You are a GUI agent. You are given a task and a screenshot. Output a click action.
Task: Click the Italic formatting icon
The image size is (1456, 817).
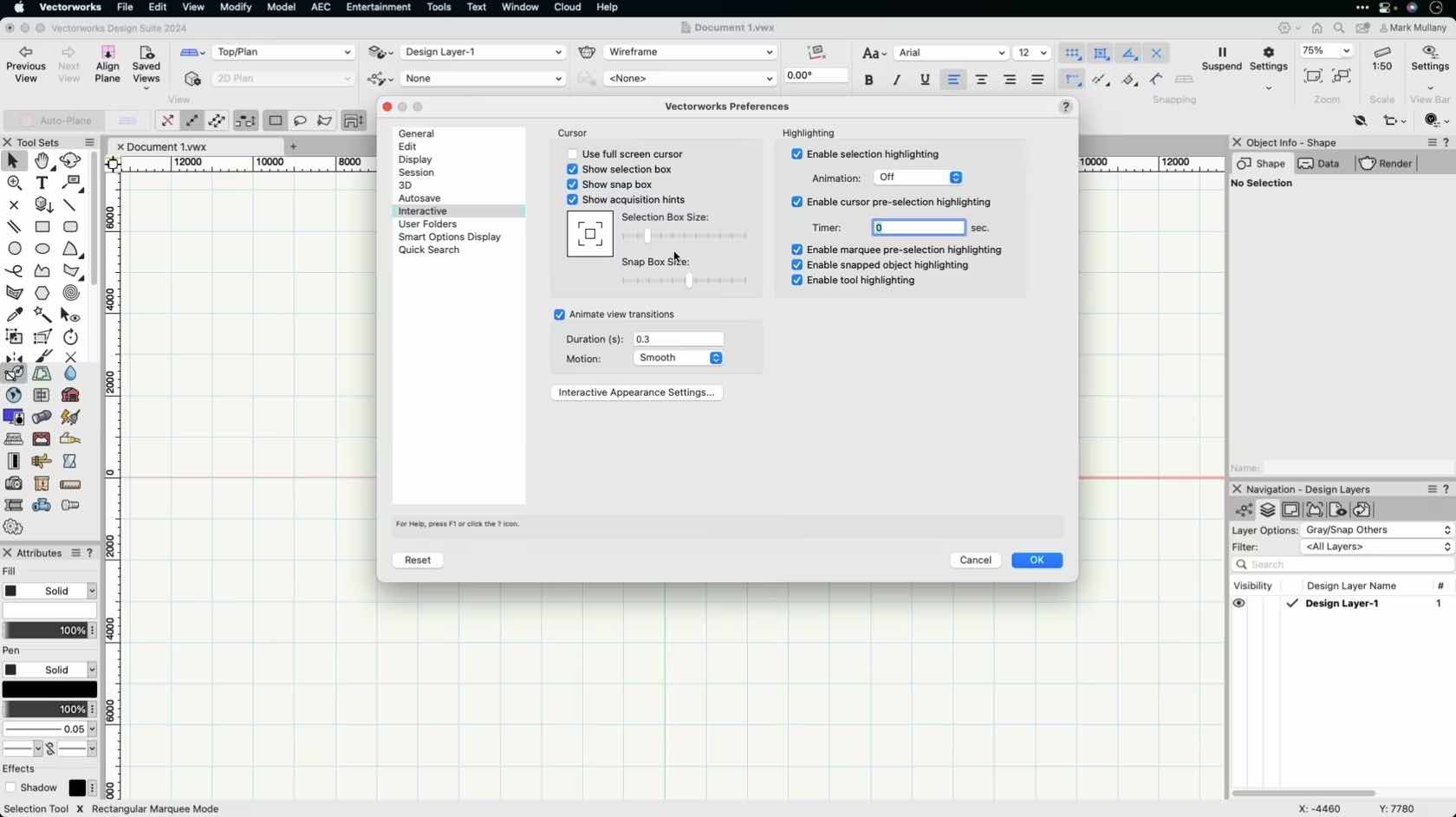(897, 80)
